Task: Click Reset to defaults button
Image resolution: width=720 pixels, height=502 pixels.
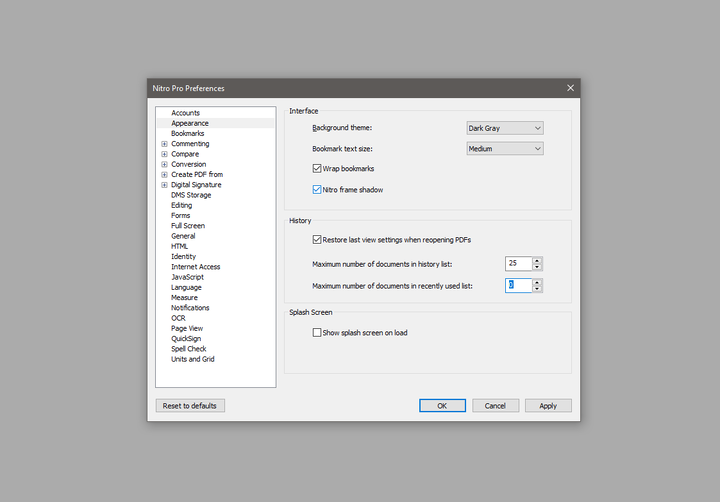Action: [190, 406]
